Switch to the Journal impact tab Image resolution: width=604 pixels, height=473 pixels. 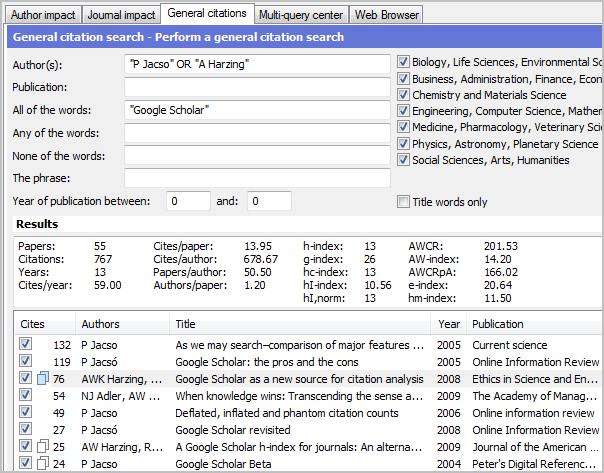121,15
